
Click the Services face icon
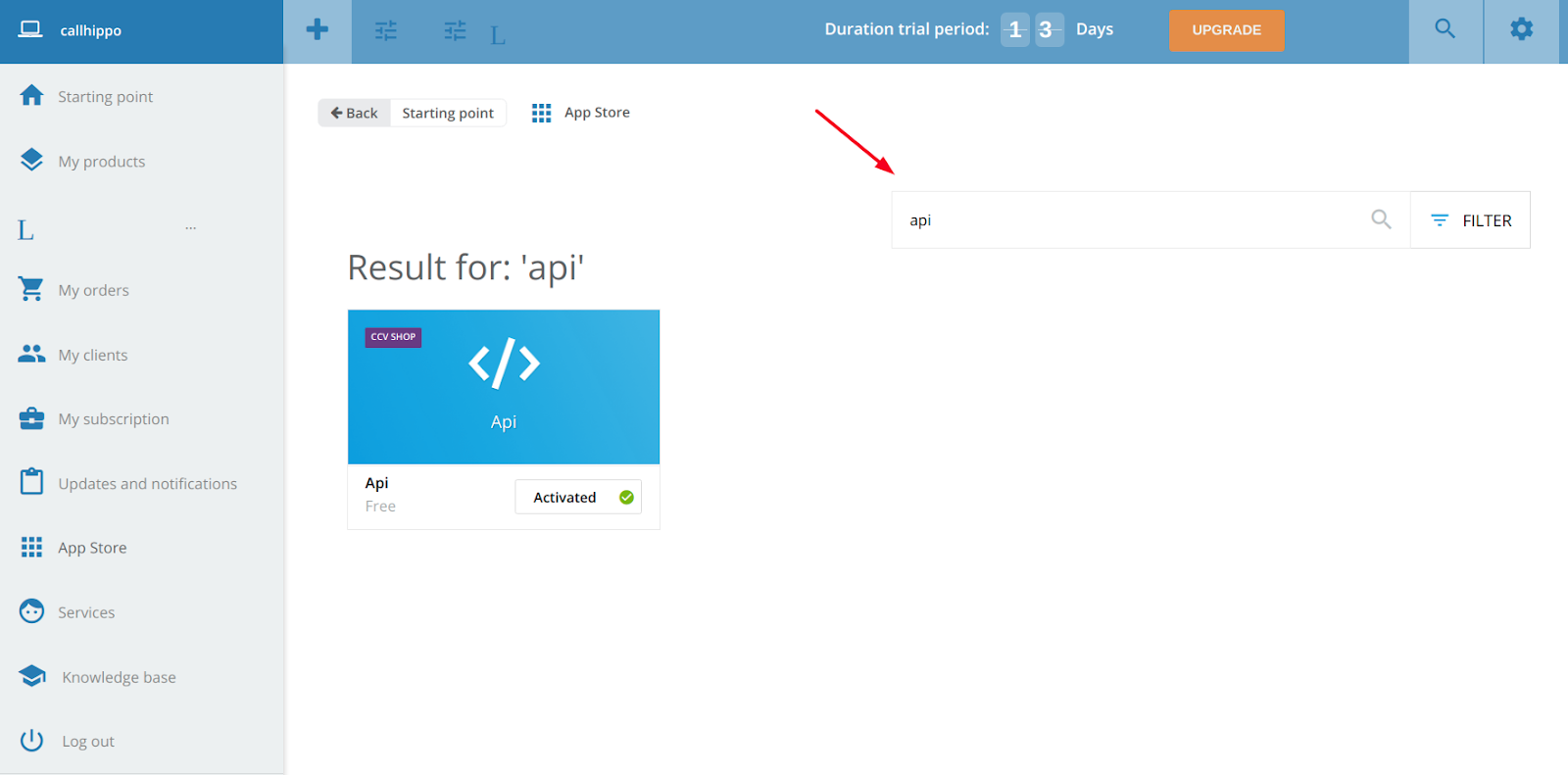[31, 611]
